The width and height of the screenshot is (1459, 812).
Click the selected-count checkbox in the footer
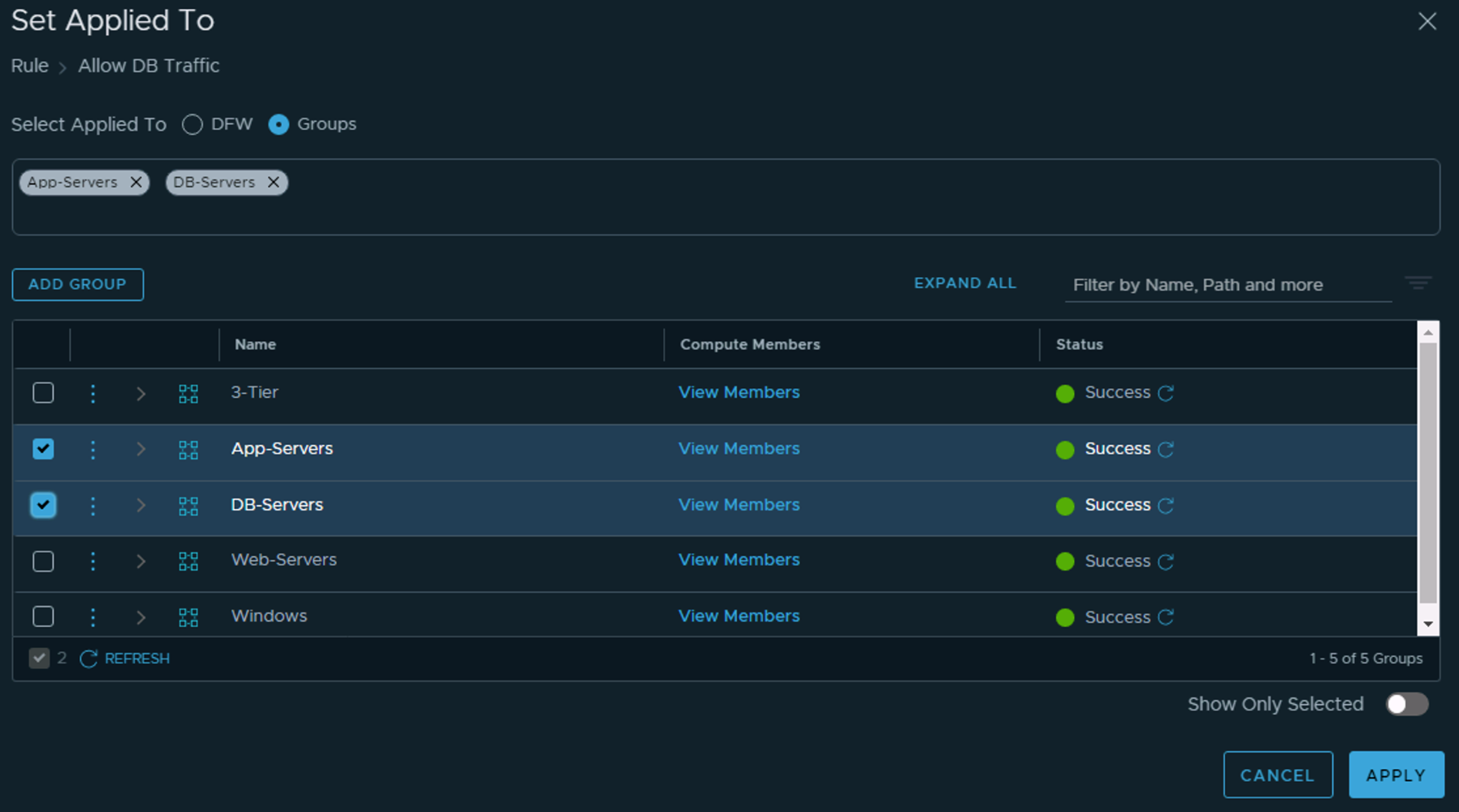click(39, 658)
